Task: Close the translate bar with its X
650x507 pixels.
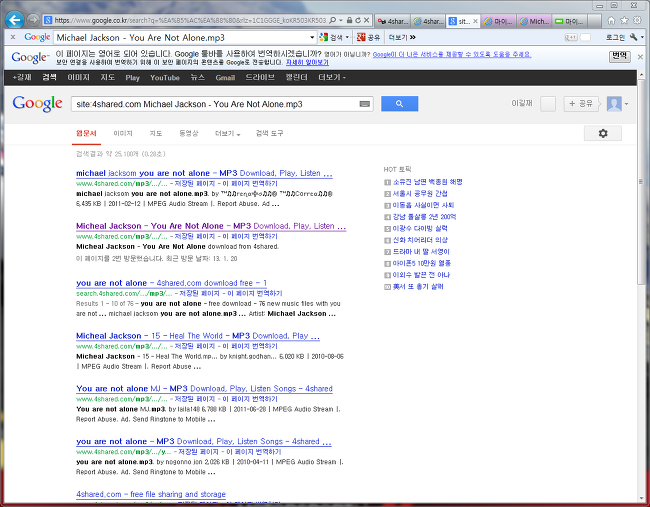Action: [640, 57]
